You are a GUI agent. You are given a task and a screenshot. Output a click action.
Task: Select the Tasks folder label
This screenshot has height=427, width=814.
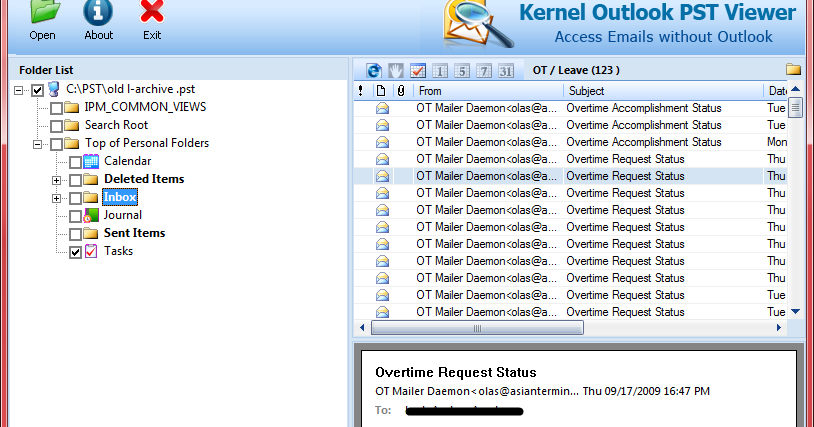pos(118,251)
